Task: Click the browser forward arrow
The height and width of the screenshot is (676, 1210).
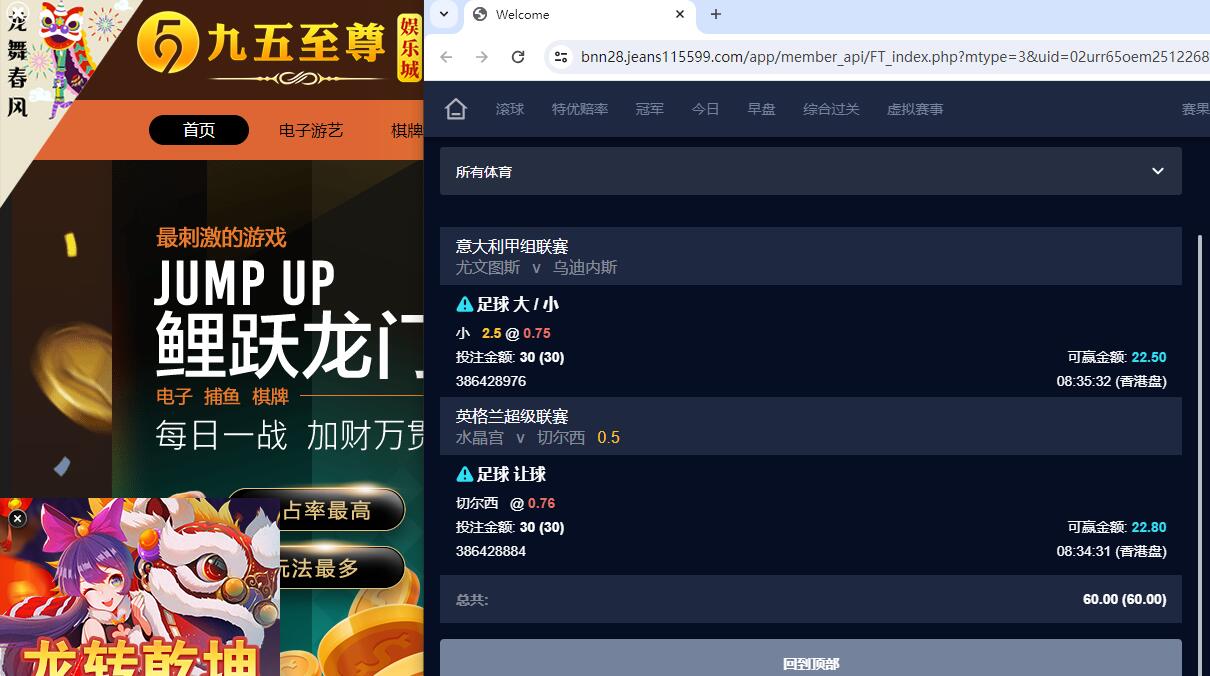Action: [x=482, y=57]
